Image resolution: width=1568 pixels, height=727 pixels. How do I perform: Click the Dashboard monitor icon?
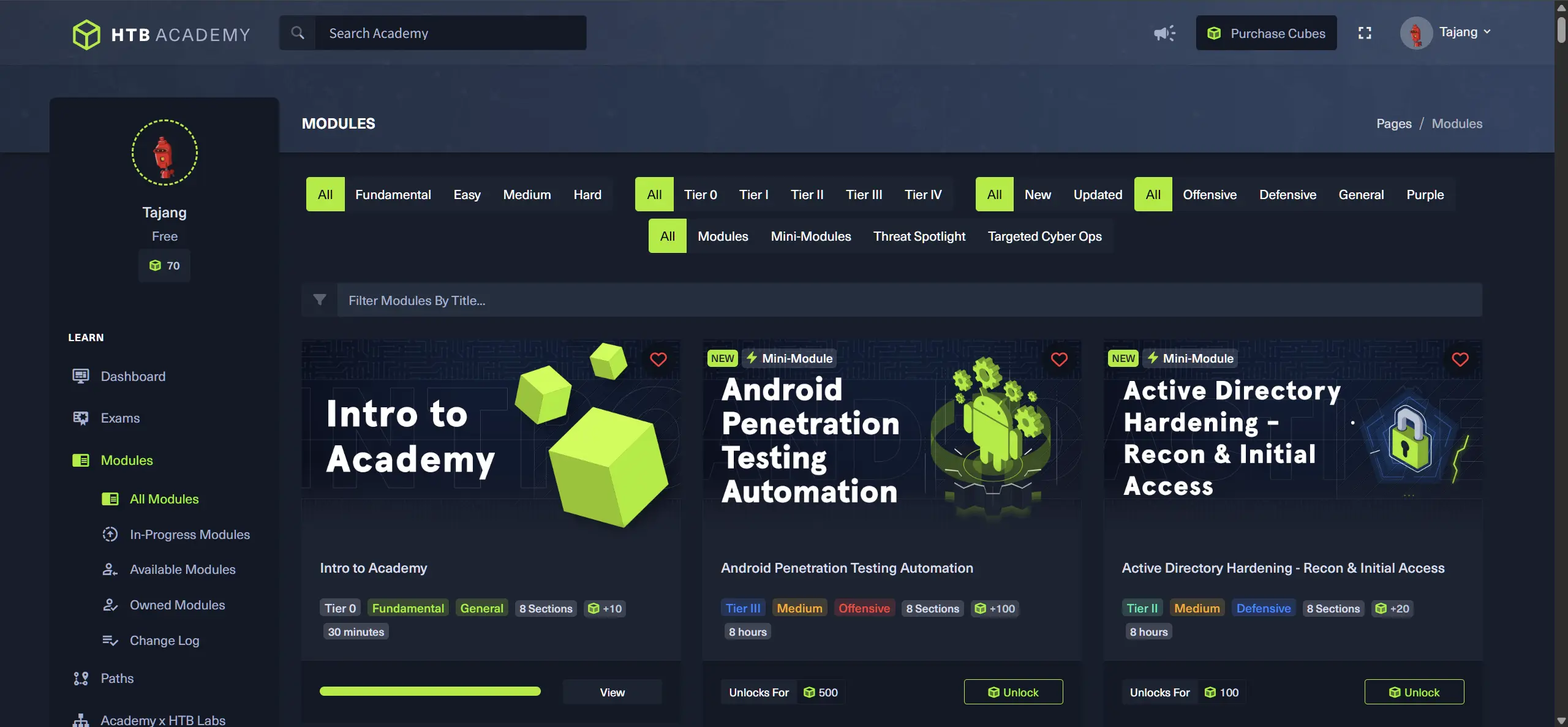pyautogui.click(x=81, y=376)
